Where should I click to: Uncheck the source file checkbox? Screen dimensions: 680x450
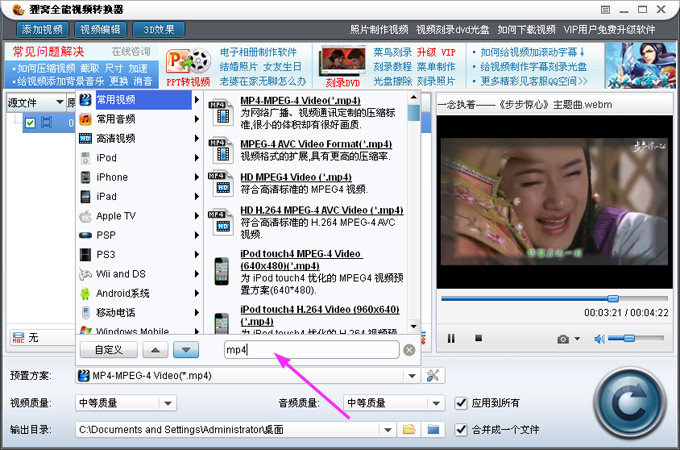(30, 123)
